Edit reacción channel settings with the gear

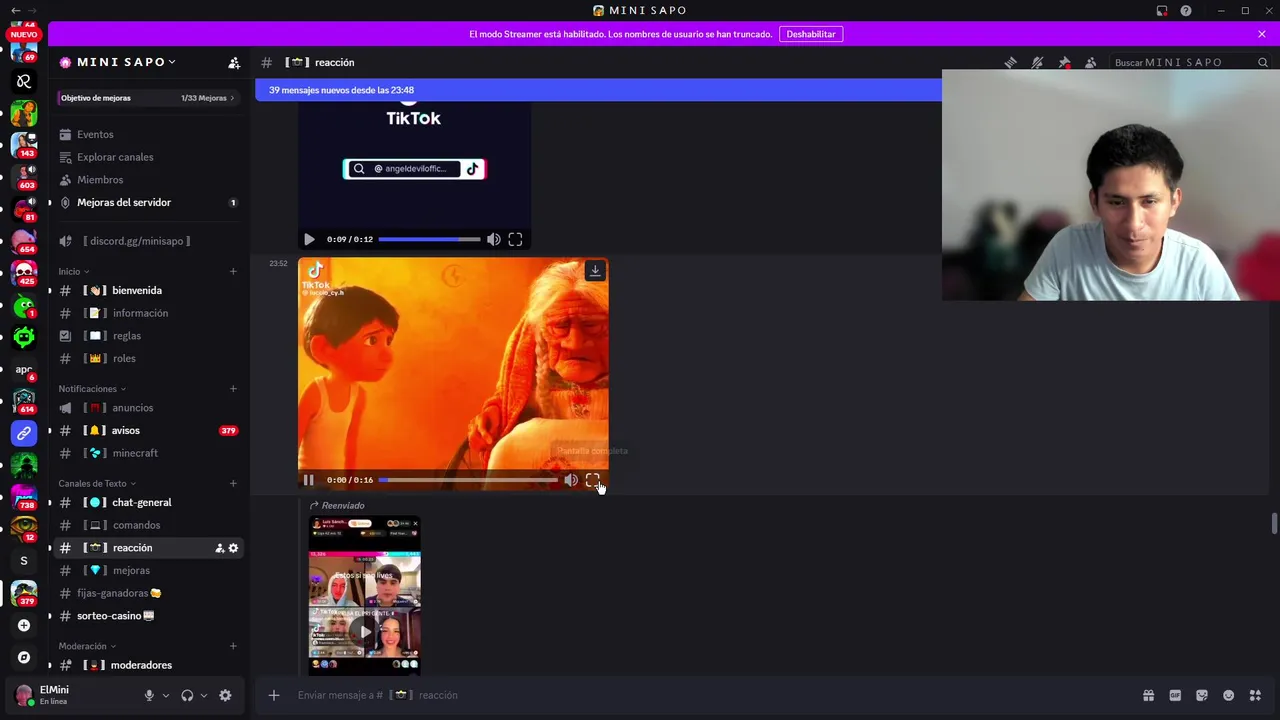tap(234, 548)
